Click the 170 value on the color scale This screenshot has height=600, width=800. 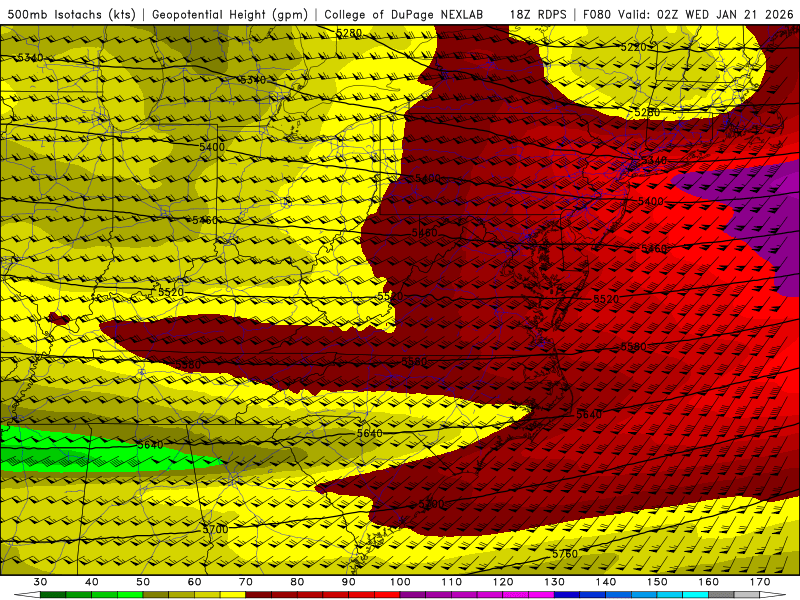click(x=760, y=582)
